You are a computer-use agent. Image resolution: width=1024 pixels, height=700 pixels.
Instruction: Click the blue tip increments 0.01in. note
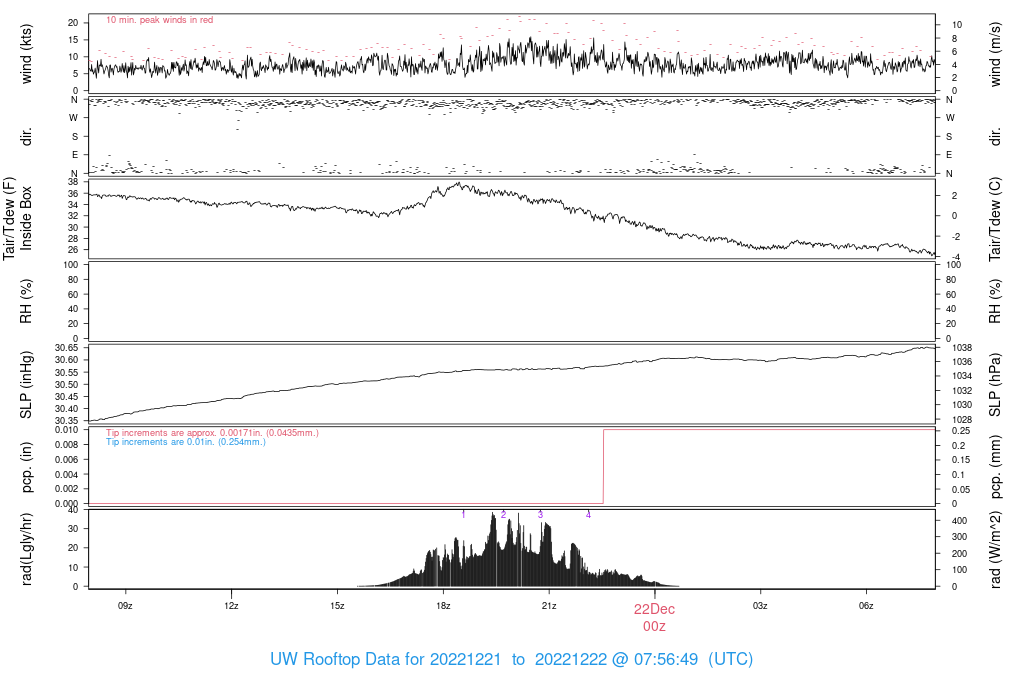185,442
